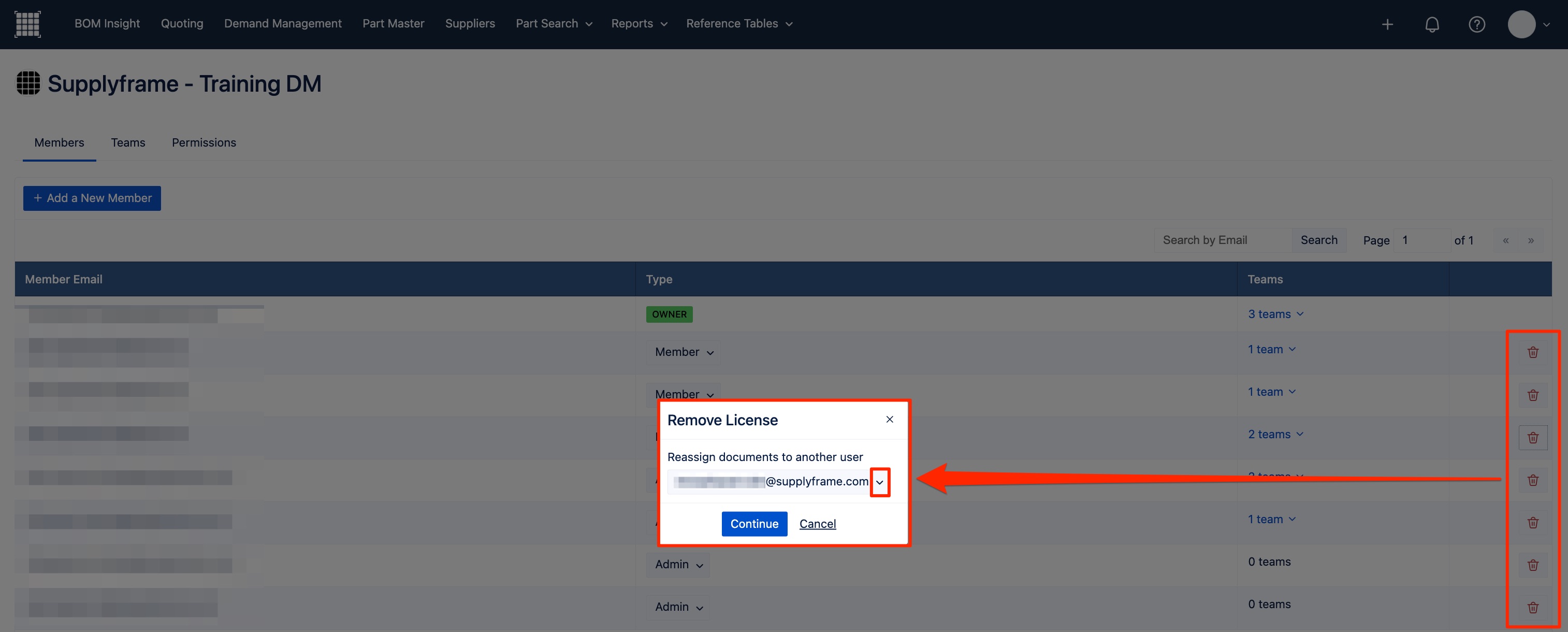Open the notifications bell
This screenshot has width=1568, height=632.
(x=1432, y=24)
